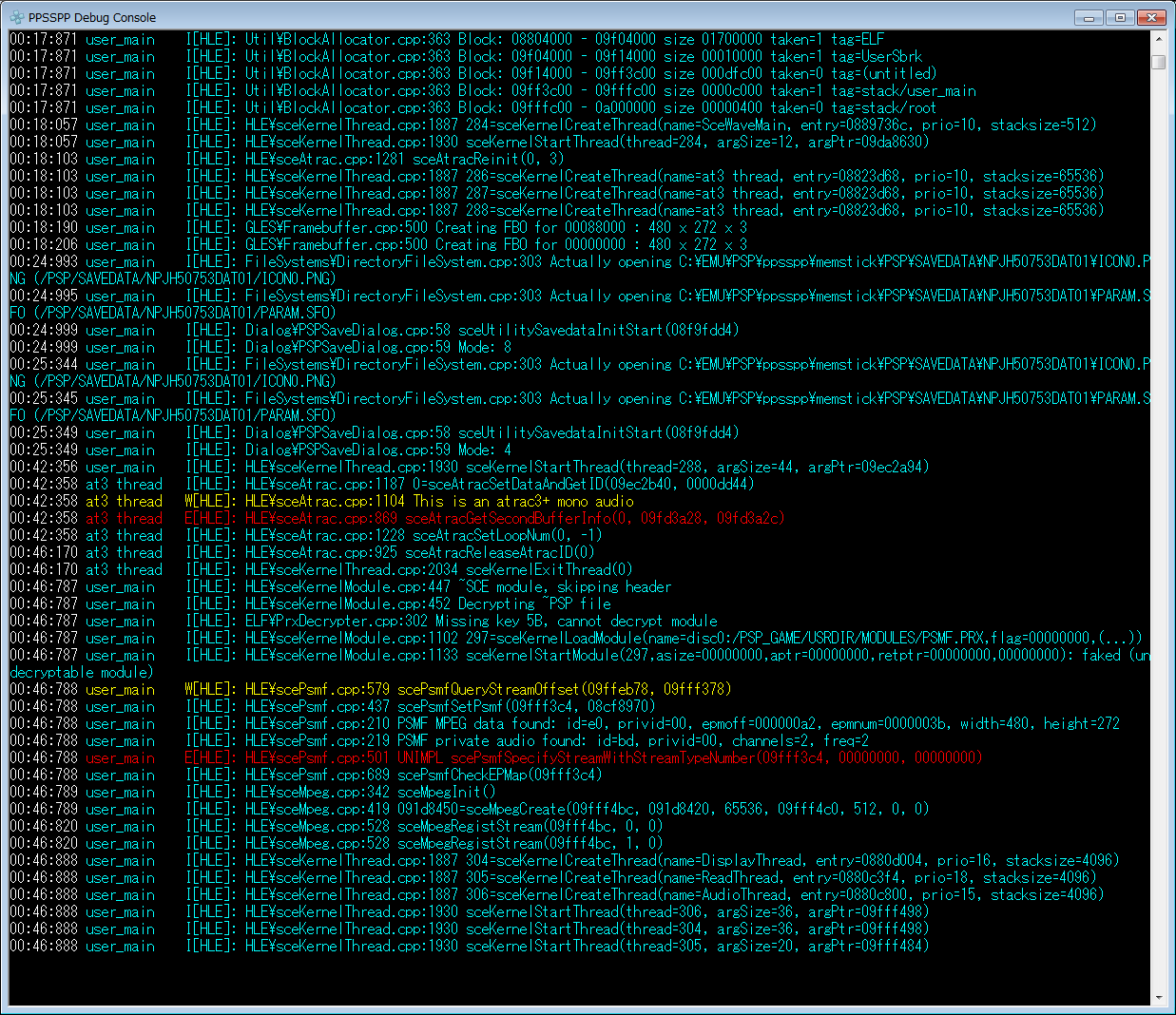Click the red sceAtracGetSecondBufferInfo error line

[x=513, y=518]
